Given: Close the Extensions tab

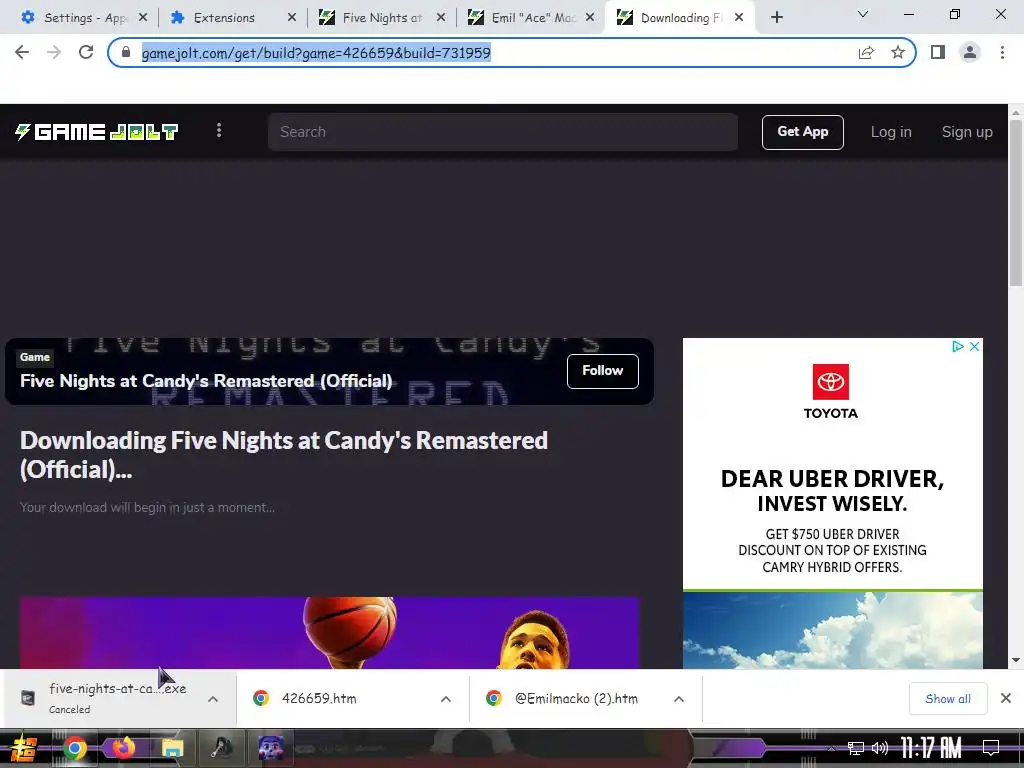Looking at the screenshot, I should 291,18.
